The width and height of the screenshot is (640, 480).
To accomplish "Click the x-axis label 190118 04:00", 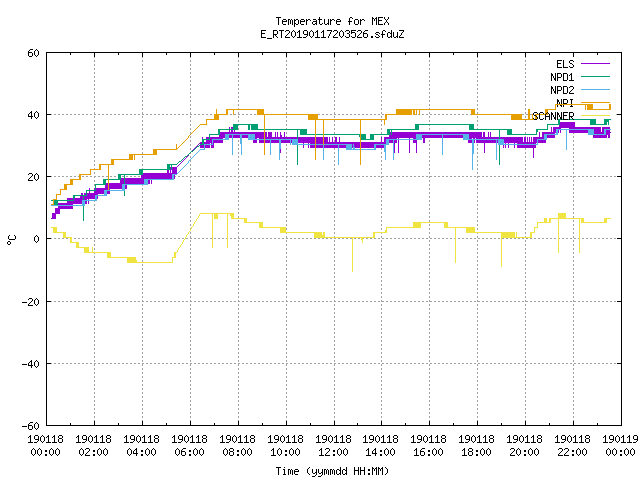I will click(x=141, y=446).
